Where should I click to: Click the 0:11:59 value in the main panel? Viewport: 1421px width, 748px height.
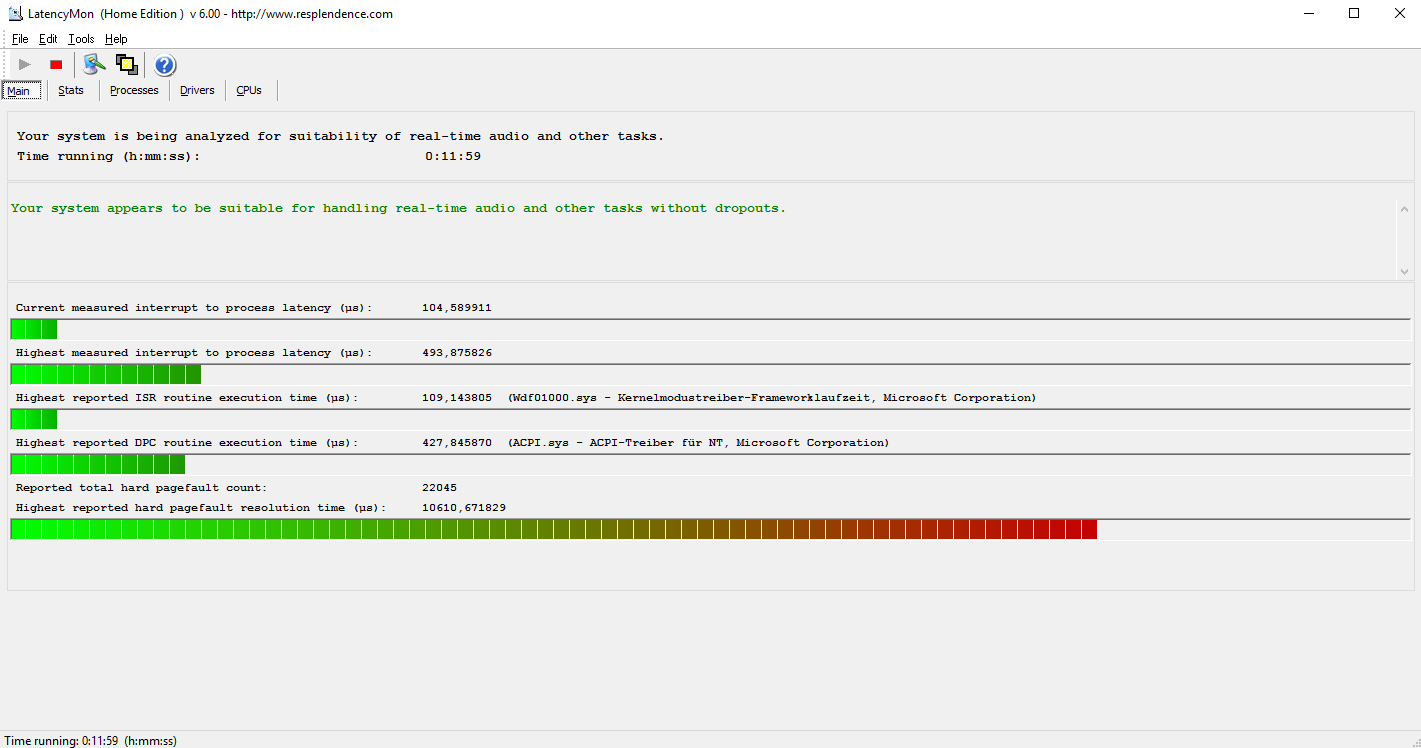tap(453, 157)
